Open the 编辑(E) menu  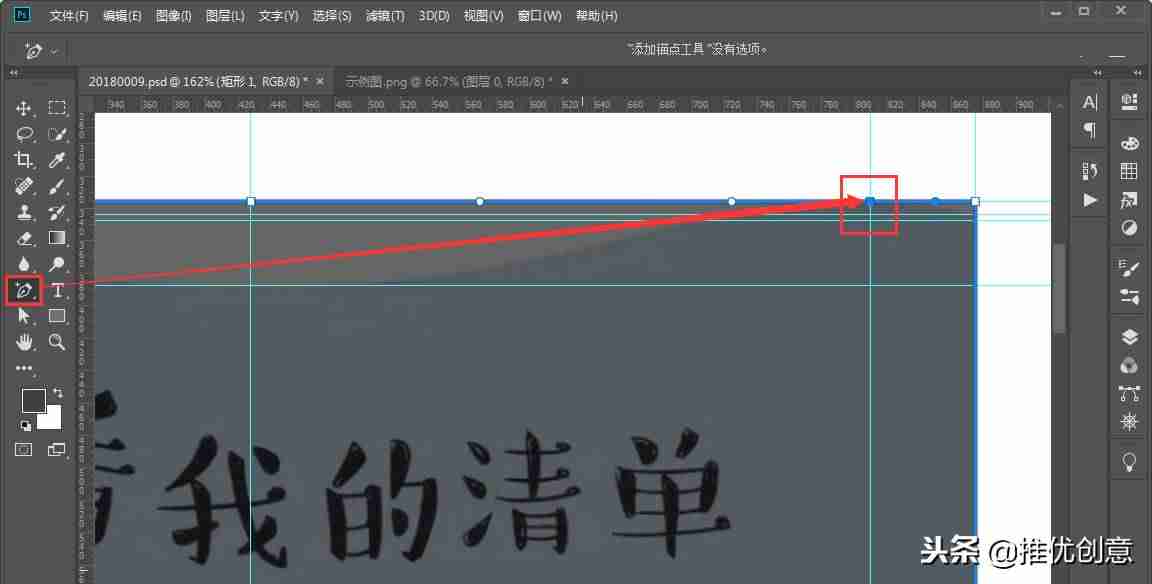point(122,15)
